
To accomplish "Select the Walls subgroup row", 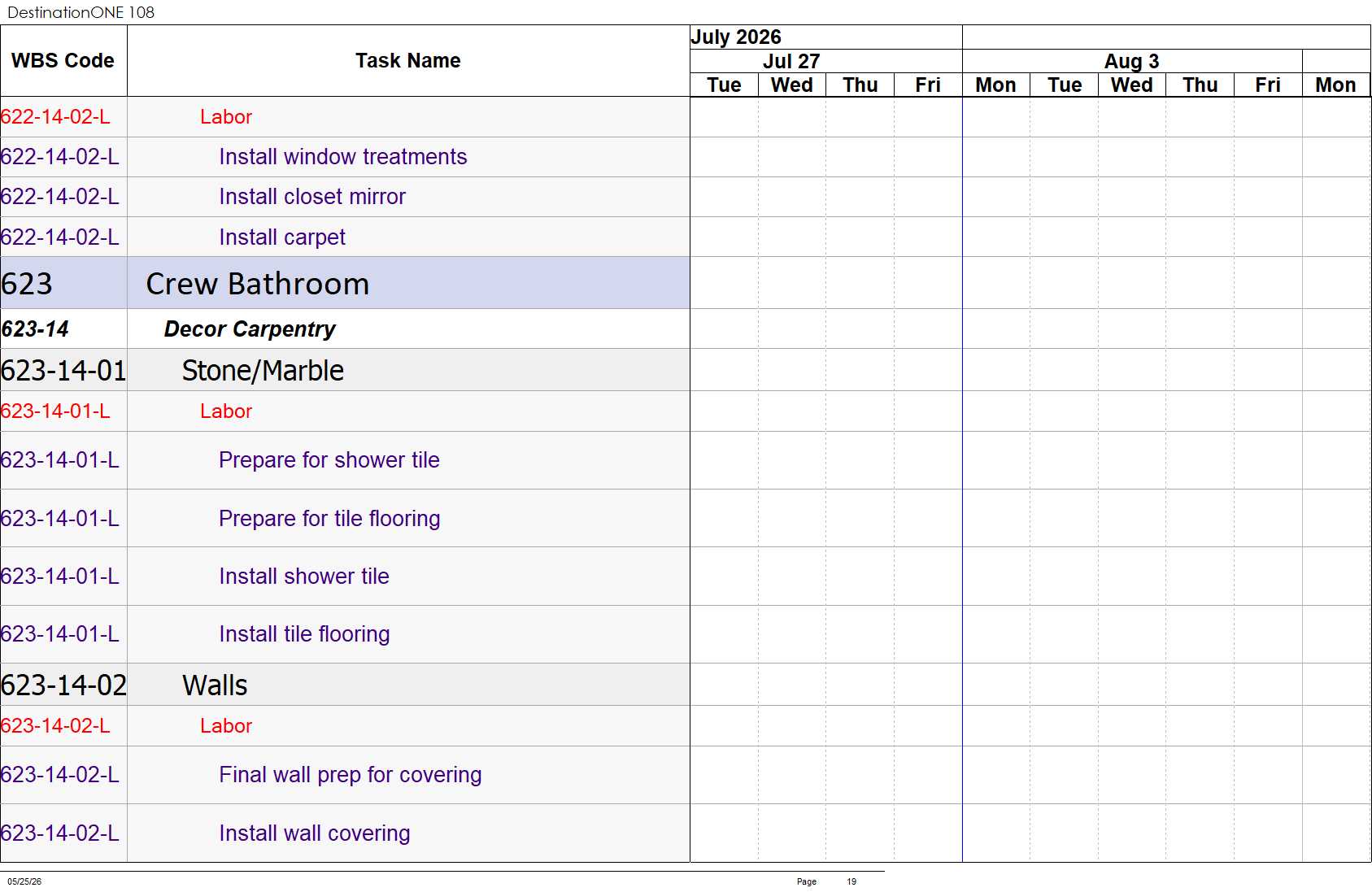I will (x=345, y=685).
